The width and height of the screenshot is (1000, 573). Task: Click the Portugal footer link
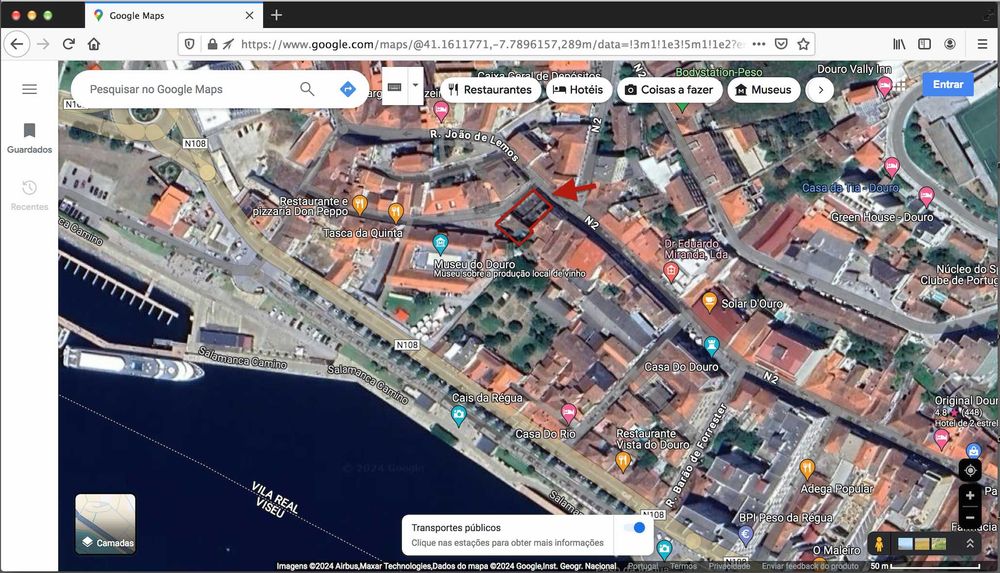642,566
